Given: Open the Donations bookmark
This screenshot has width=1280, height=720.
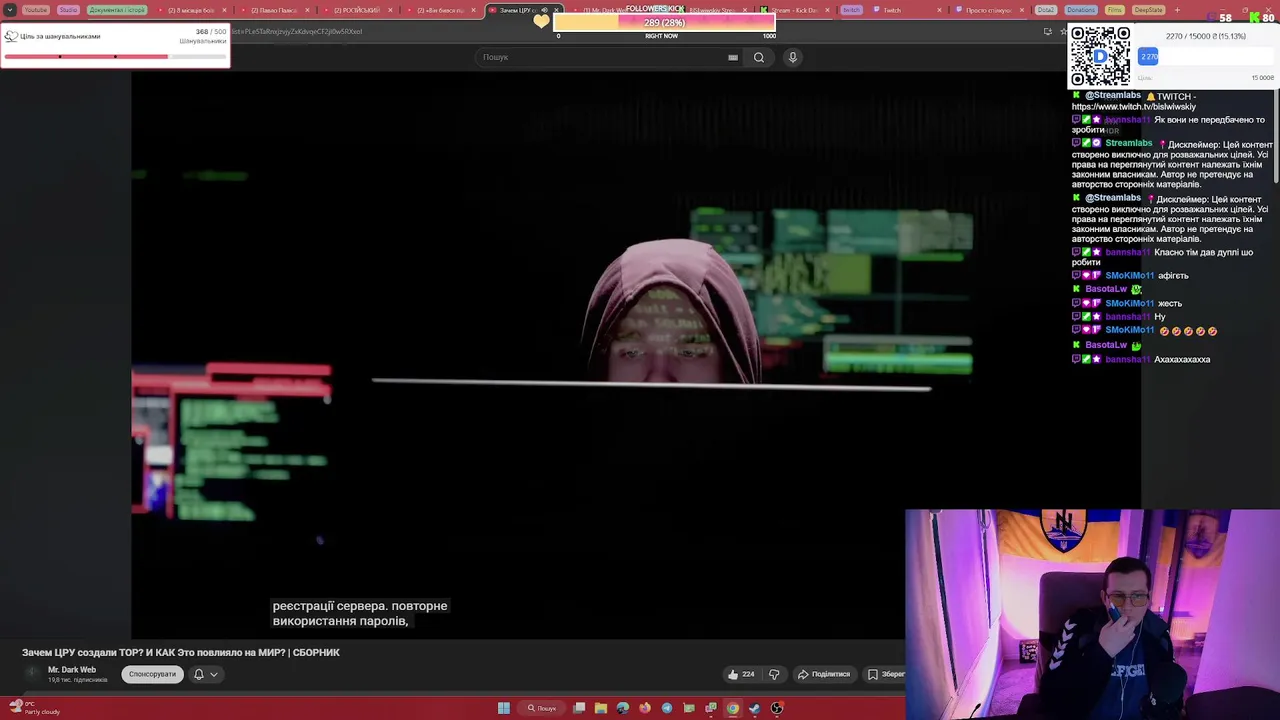Looking at the screenshot, I should point(1080,10).
